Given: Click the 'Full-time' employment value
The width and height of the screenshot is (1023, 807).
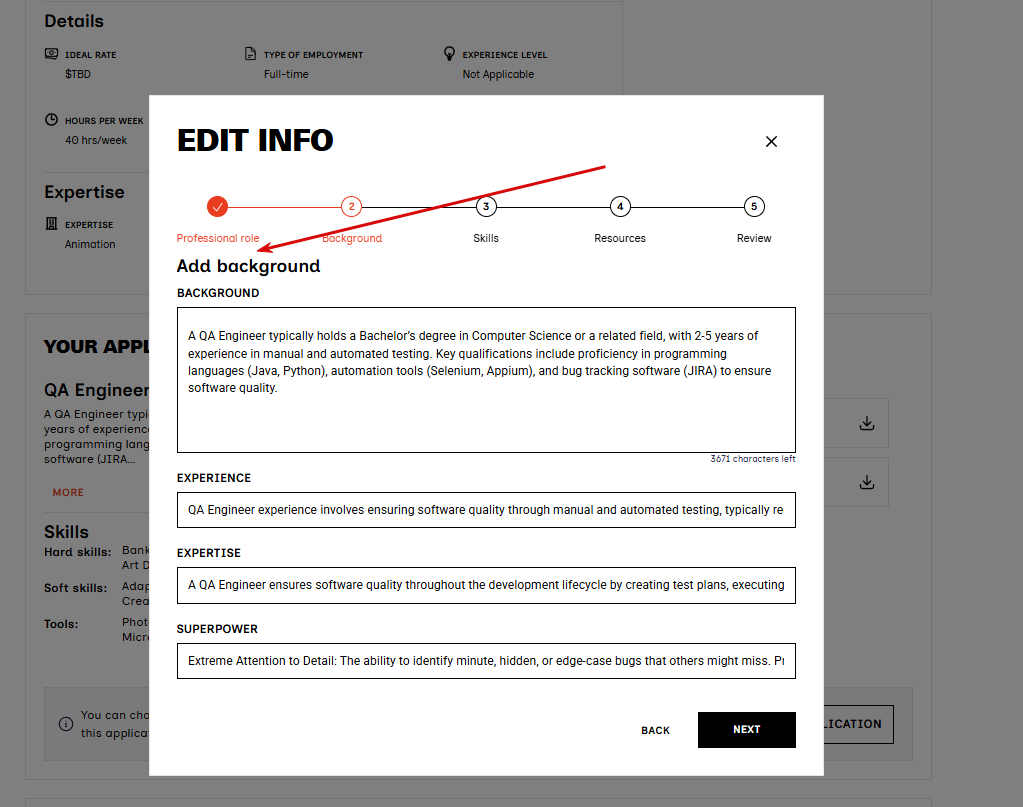Looking at the screenshot, I should click(x=286, y=74).
